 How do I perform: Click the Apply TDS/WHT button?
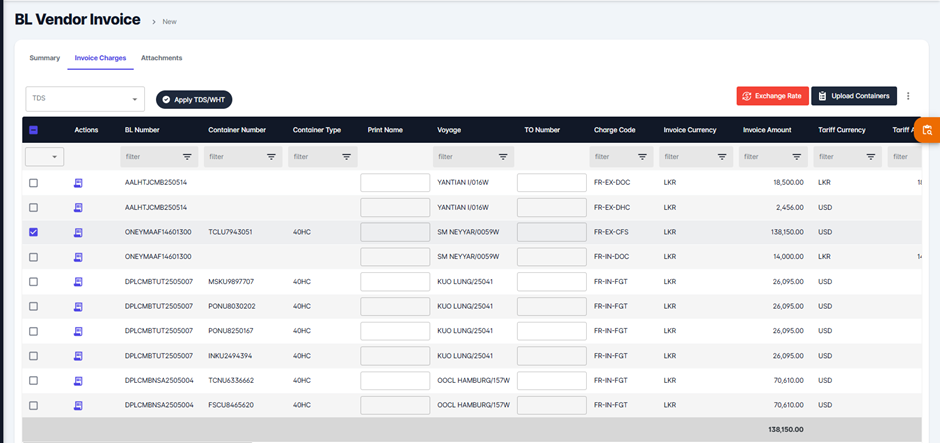(x=194, y=99)
